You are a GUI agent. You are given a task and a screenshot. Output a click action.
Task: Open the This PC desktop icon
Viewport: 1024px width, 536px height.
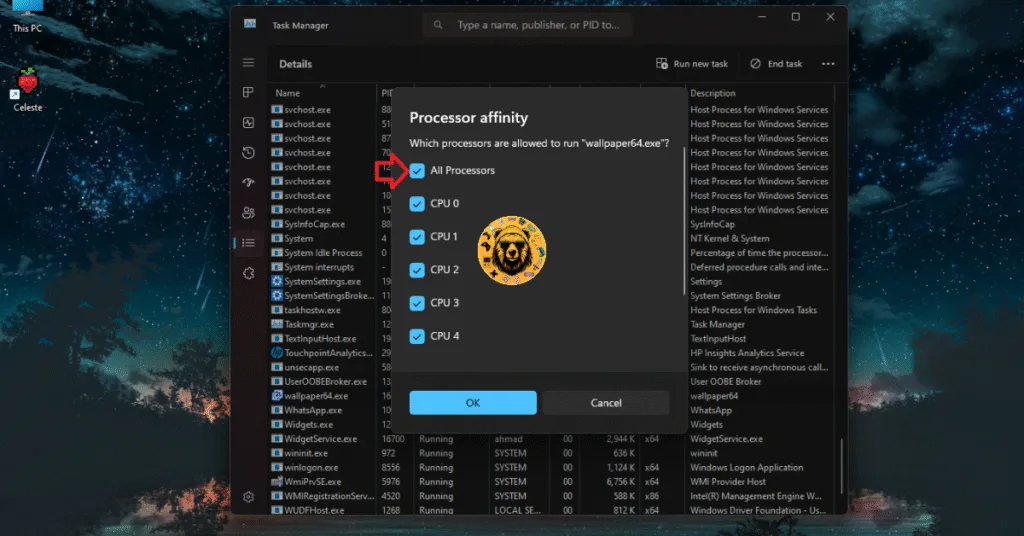(x=27, y=16)
